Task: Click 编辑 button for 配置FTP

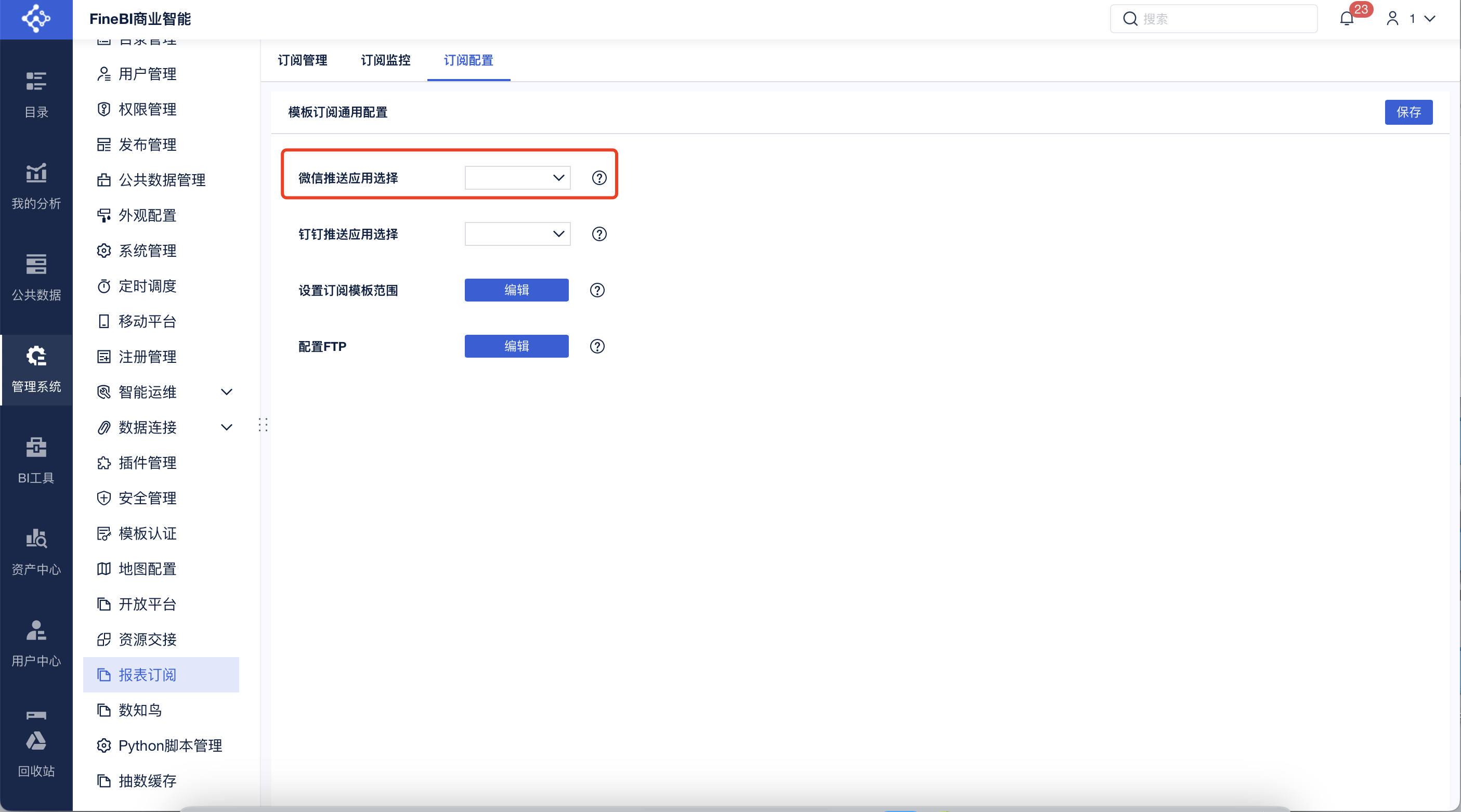Action: coord(516,346)
